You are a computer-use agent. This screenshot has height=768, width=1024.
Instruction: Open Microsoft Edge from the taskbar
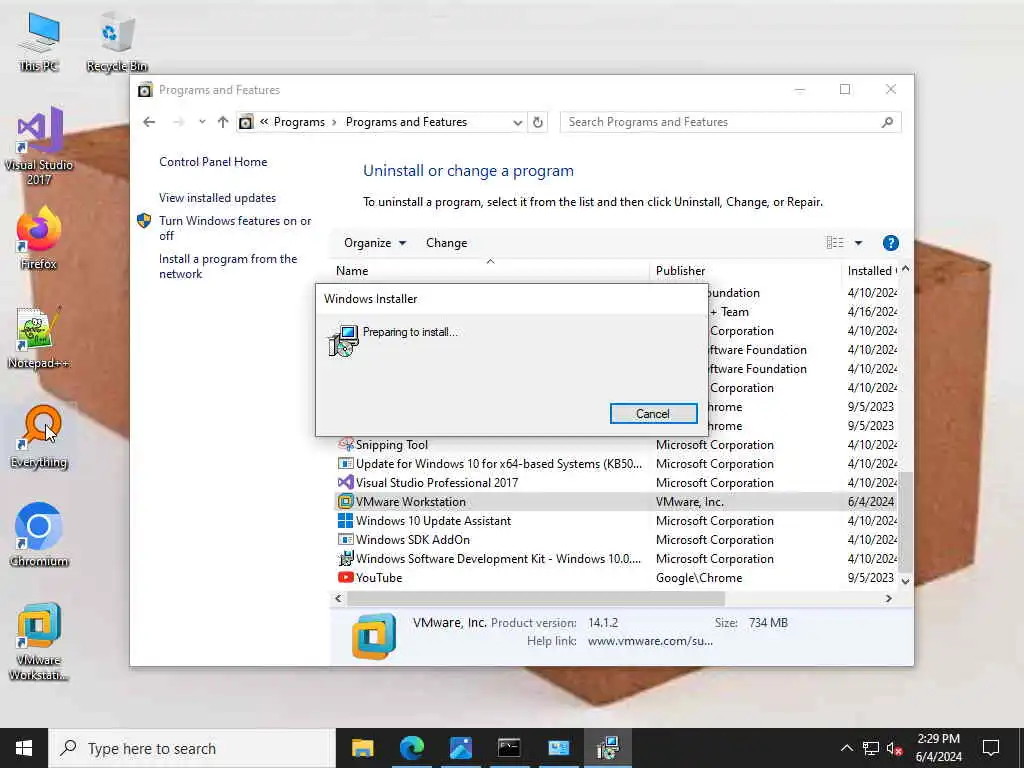click(x=411, y=748)
